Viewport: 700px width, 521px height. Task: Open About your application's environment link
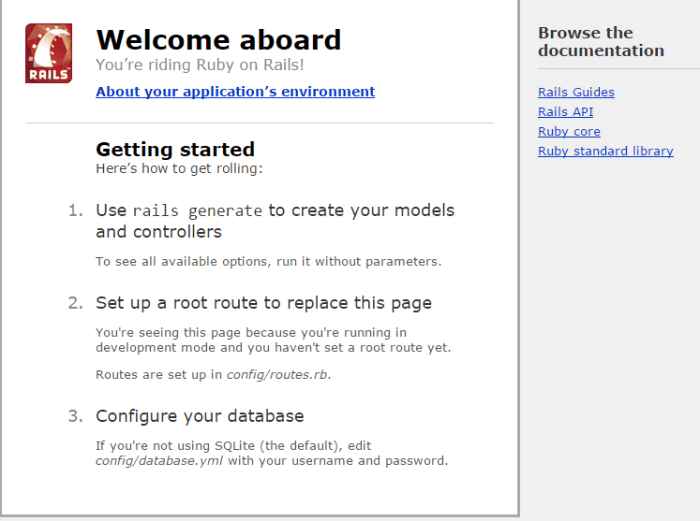click(235, 91)
